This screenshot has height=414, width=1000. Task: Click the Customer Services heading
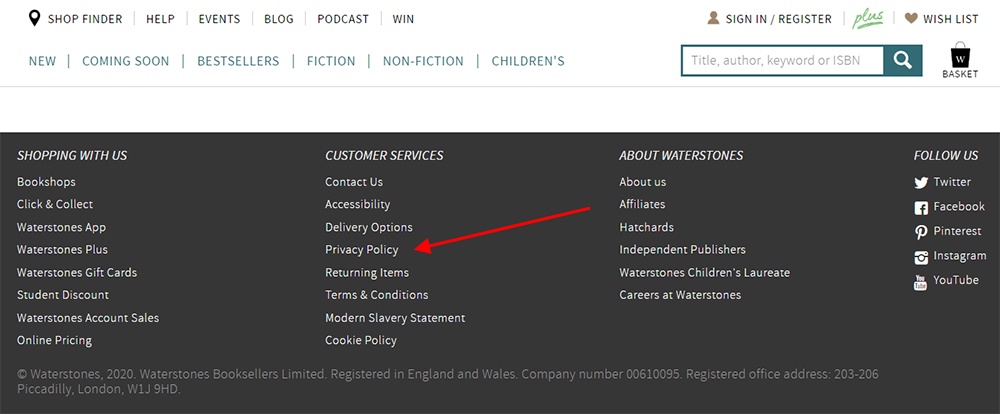point(385,156)
